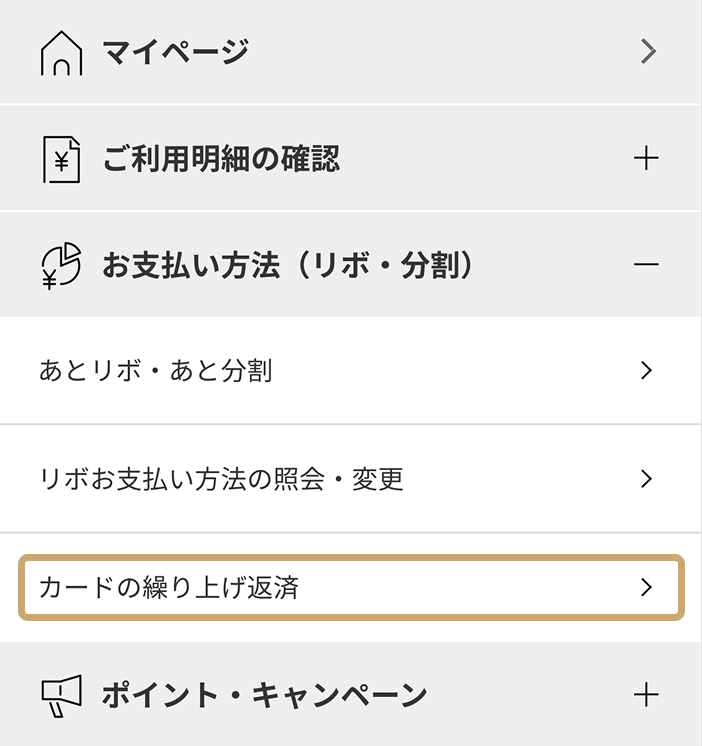Click the house icon beside マイページ
The image size is (702, 746).
61,53
